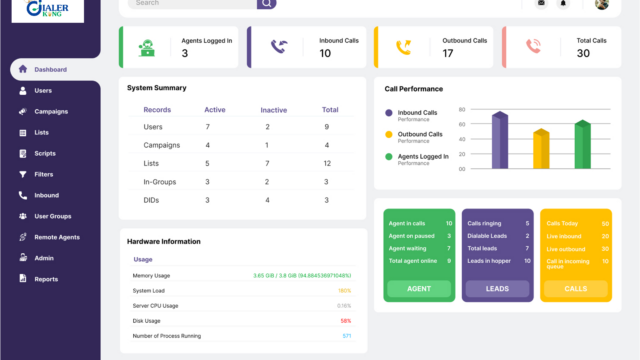Image resolution: width=640 pixels, height=360 pixels.
Task: Click the purple LEADS button
Action: click(497, 289)
